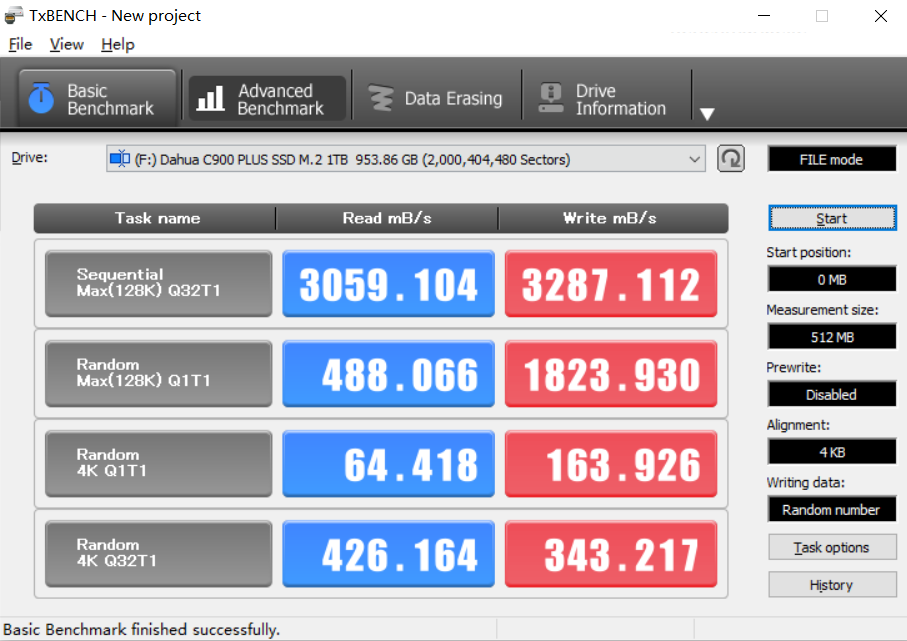Change the Prewrite Disabled setting
The width and height of the screenshot is (907, 641).
pyautogui.click(x=832, y=395)
